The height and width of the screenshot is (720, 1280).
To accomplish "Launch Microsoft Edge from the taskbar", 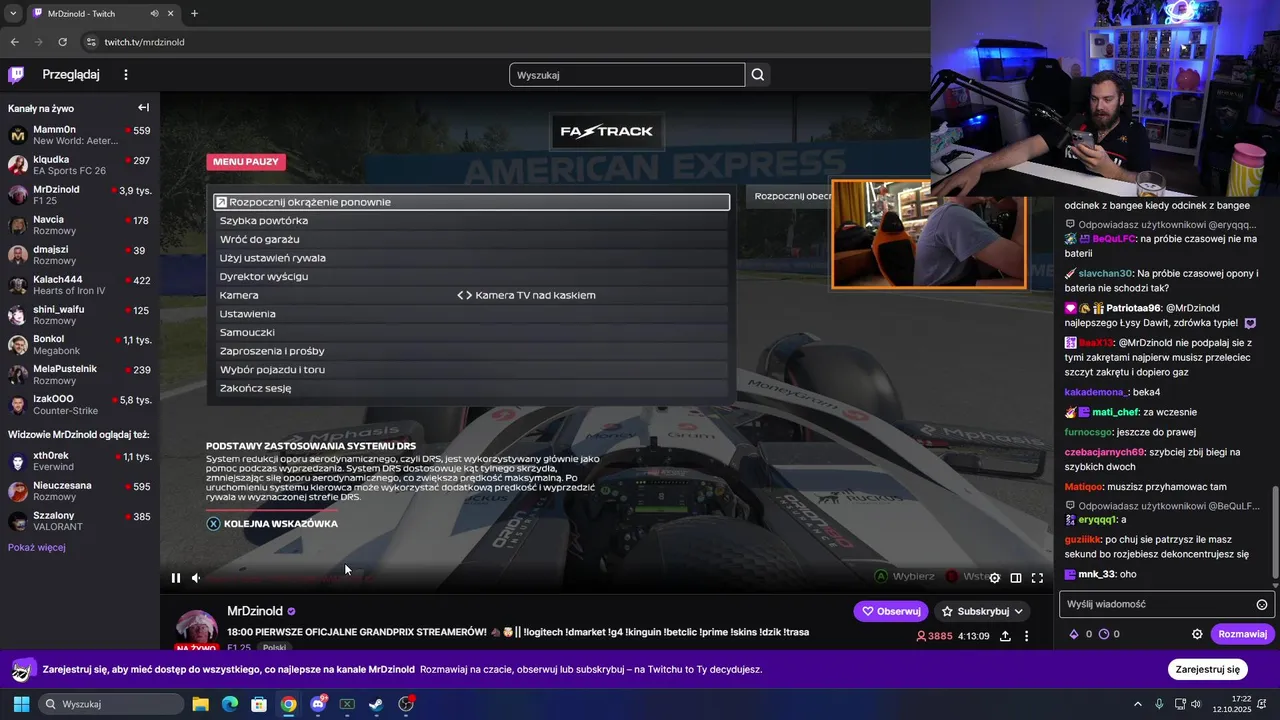I will pos(230,704).
